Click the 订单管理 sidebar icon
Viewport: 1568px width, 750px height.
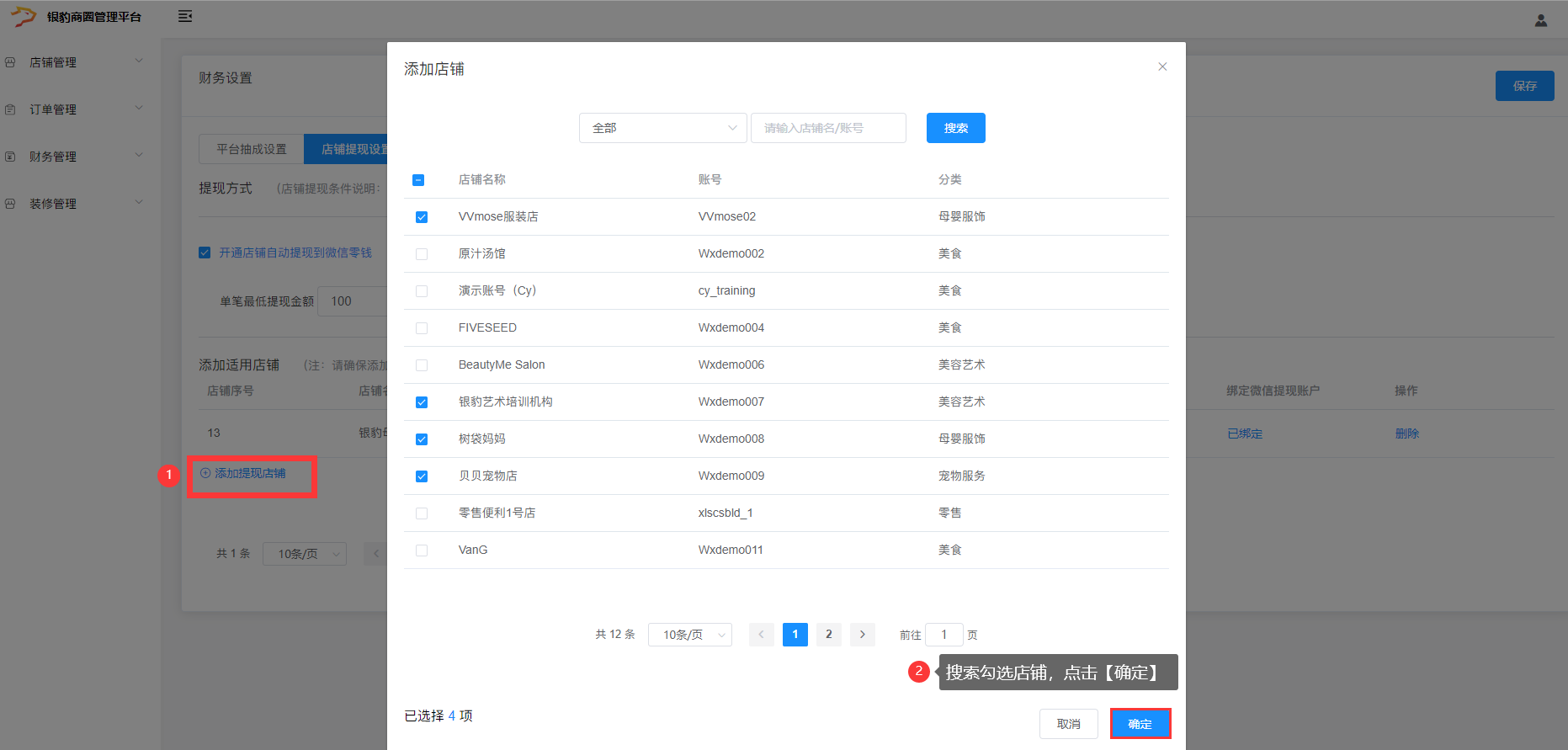[x=11, y=109]
